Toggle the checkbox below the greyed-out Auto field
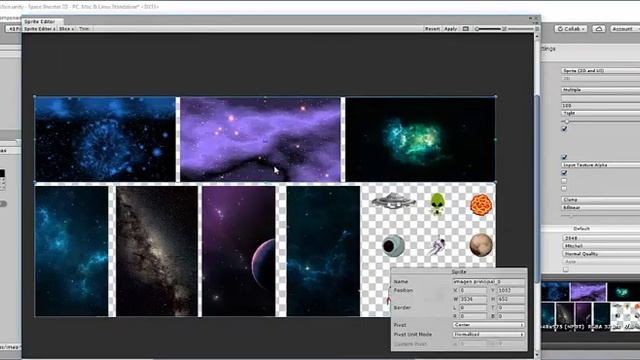Viewport: 640px width, 360px height. [x=566, y=269]
